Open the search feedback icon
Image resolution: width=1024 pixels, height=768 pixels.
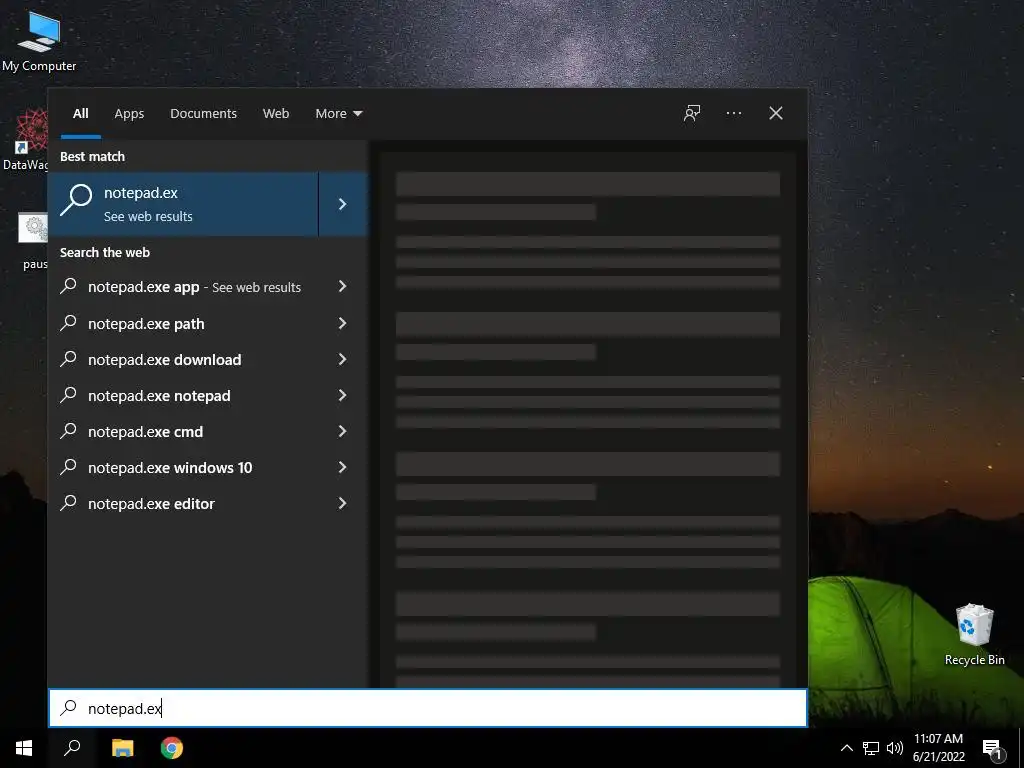[692, 114]
